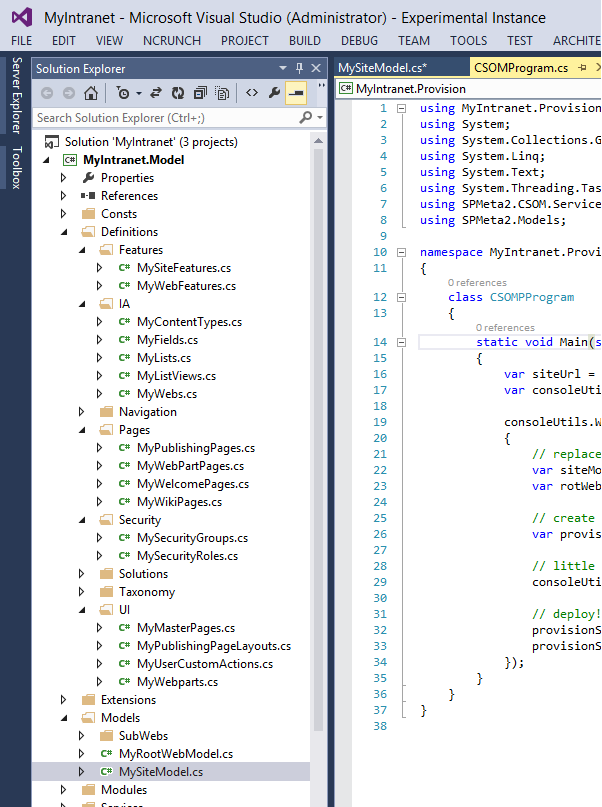Click Sync with Active Document icon
602x807 pixels.
155,93
